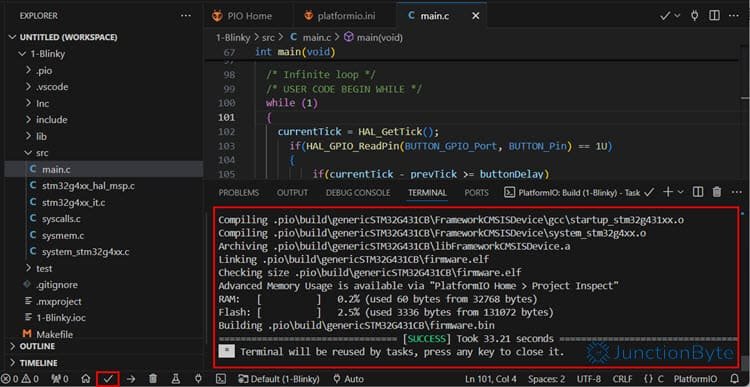Click PlatformIO Test flask icon in status bar

click(x=176, y=379)
